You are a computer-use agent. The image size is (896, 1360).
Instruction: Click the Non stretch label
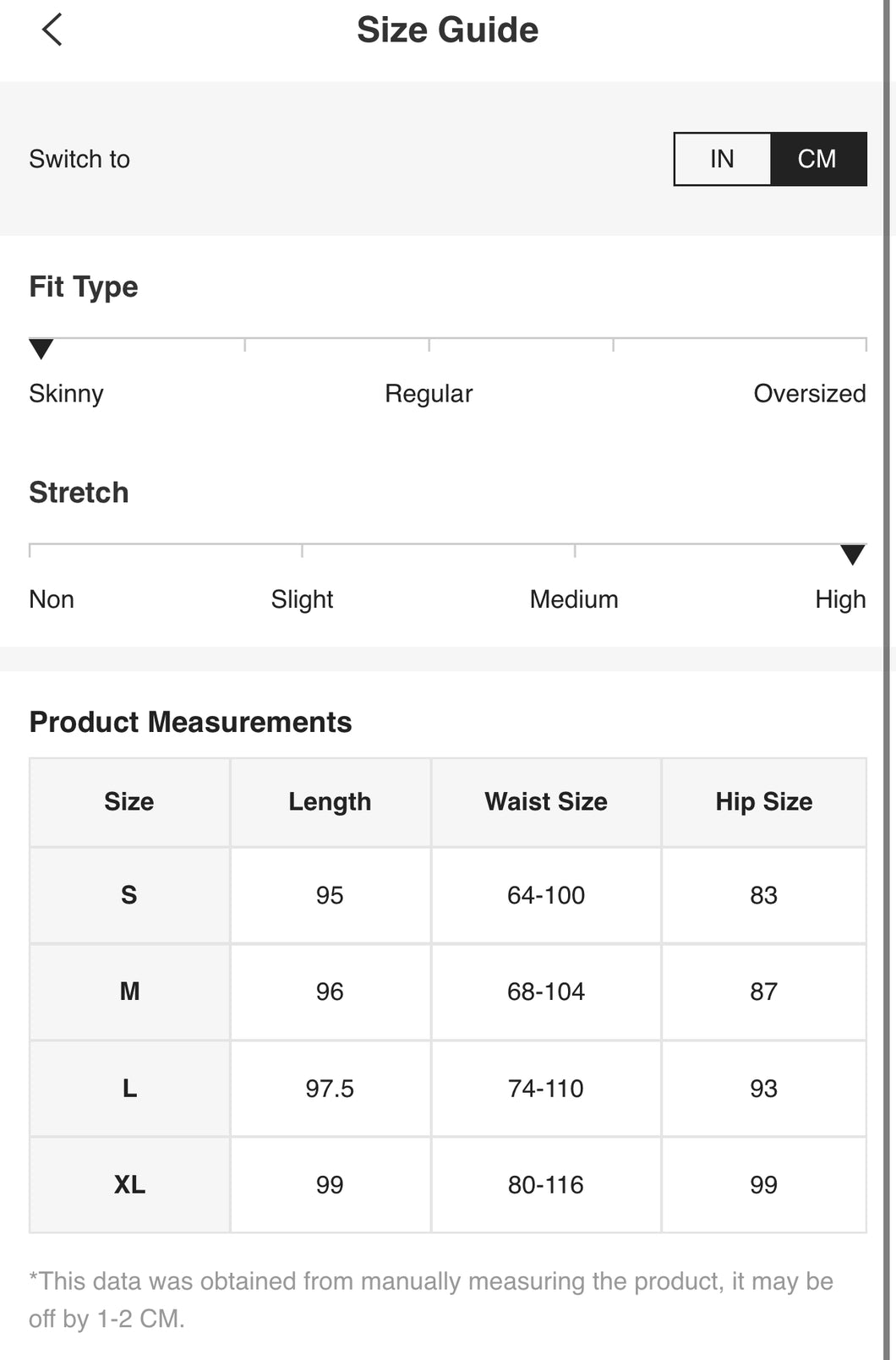[x=52, y=599]
